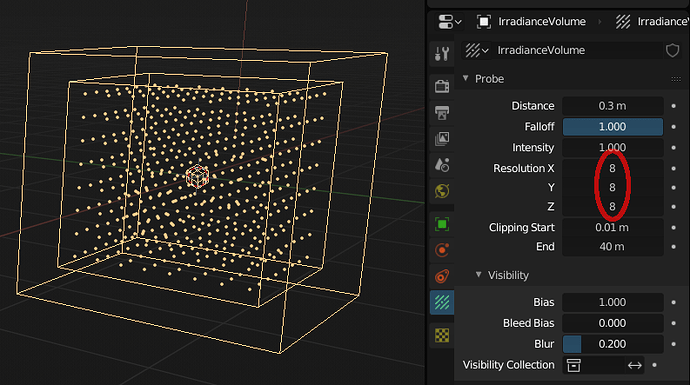The width and height of the screenshot is (690, 385).
Task: Click animate dot next to Distance
Action: pyautogui.click(x=674, y=106)
